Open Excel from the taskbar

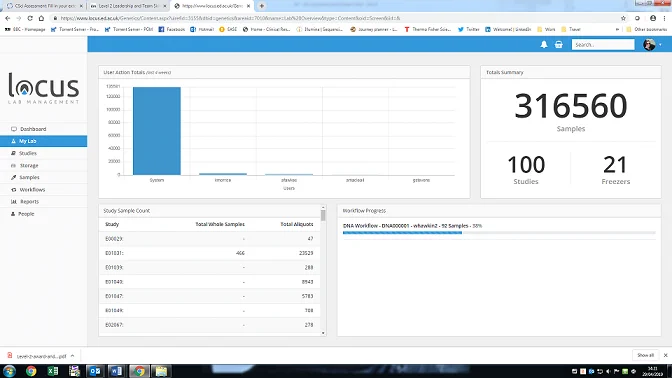click(x=53, y=371)
